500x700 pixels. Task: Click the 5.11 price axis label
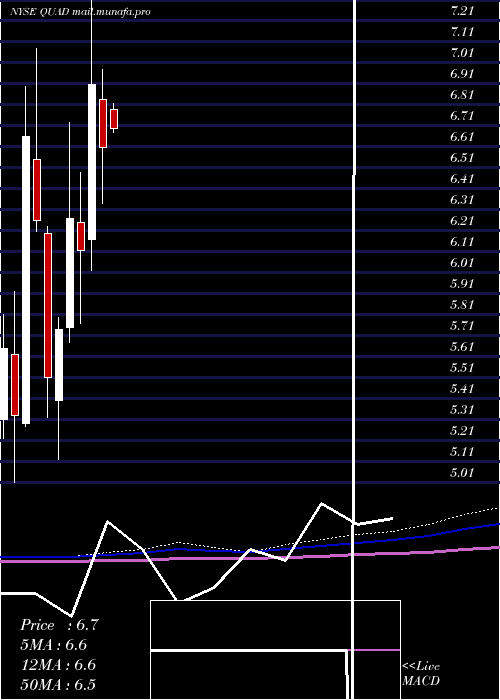462,452
